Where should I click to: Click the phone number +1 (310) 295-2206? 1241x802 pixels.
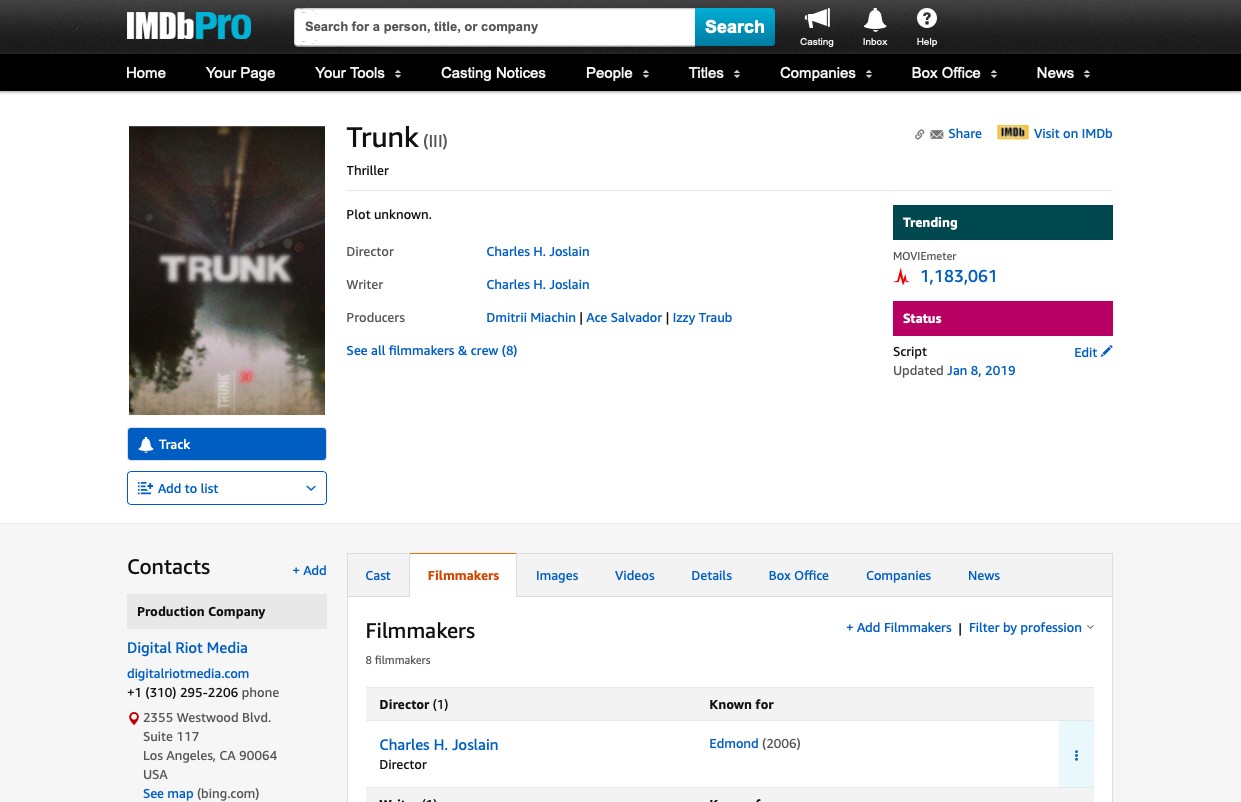pos(183,693)
